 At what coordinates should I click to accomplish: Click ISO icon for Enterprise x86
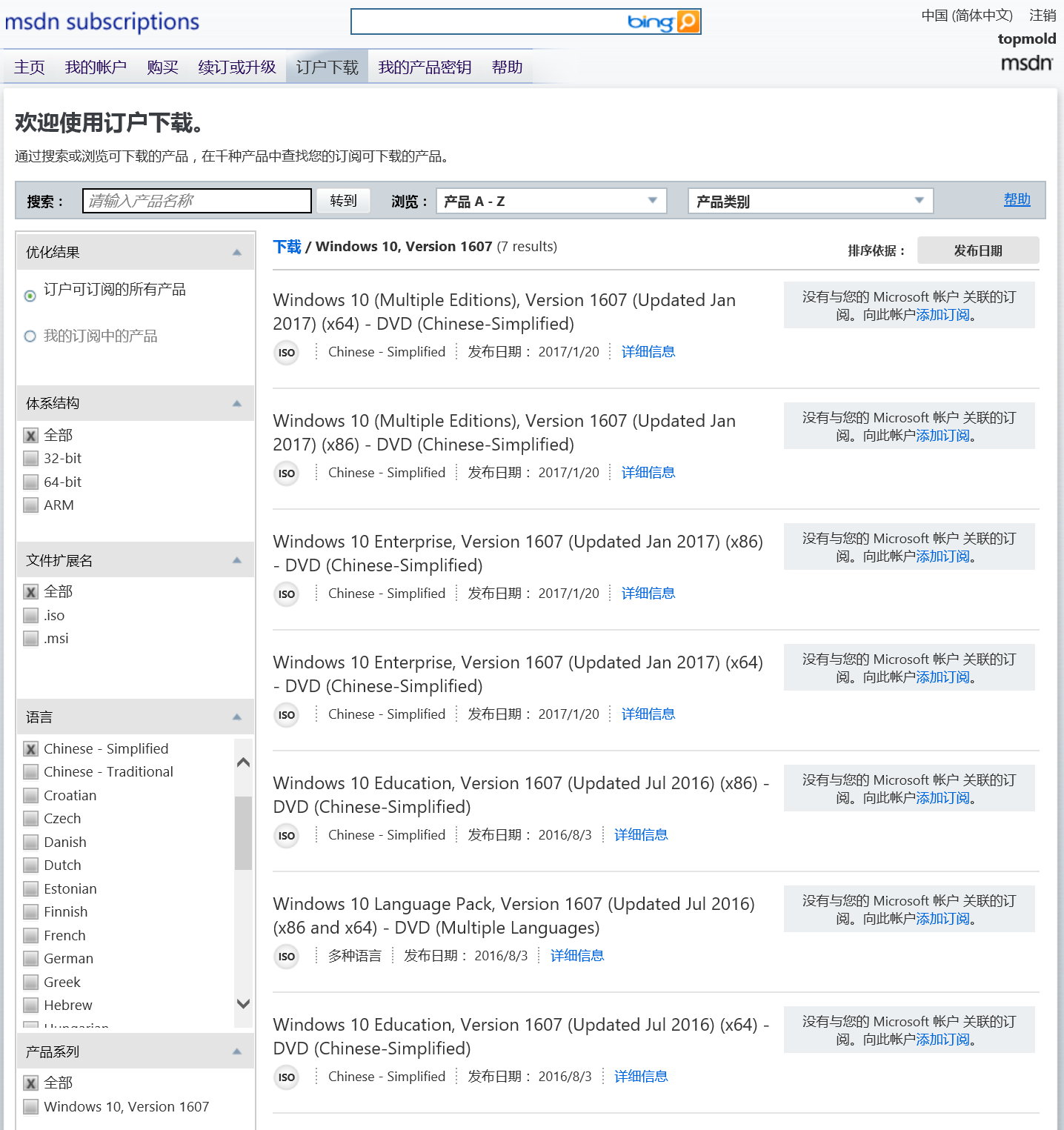coord(287,594)
